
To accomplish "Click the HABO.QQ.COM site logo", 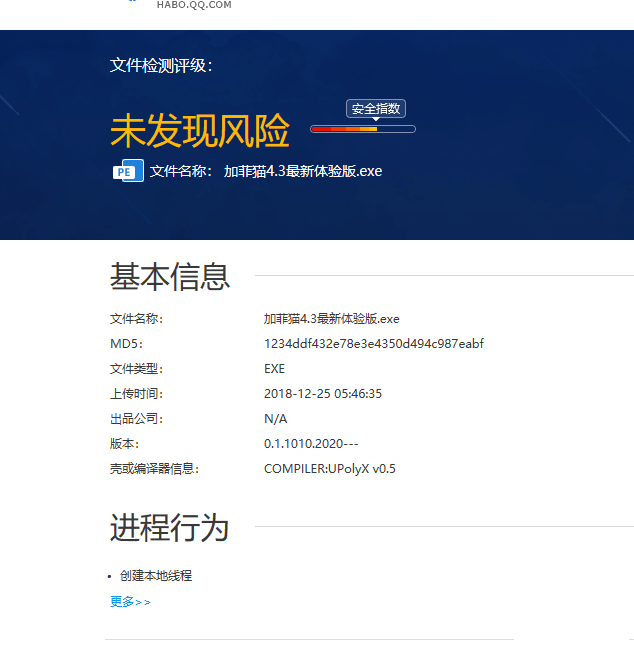I will pyautogui.click(x=193, y=5).
